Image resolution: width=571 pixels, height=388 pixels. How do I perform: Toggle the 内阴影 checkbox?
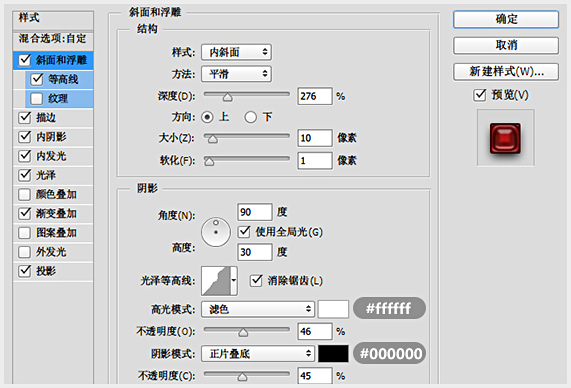[24, 137]
